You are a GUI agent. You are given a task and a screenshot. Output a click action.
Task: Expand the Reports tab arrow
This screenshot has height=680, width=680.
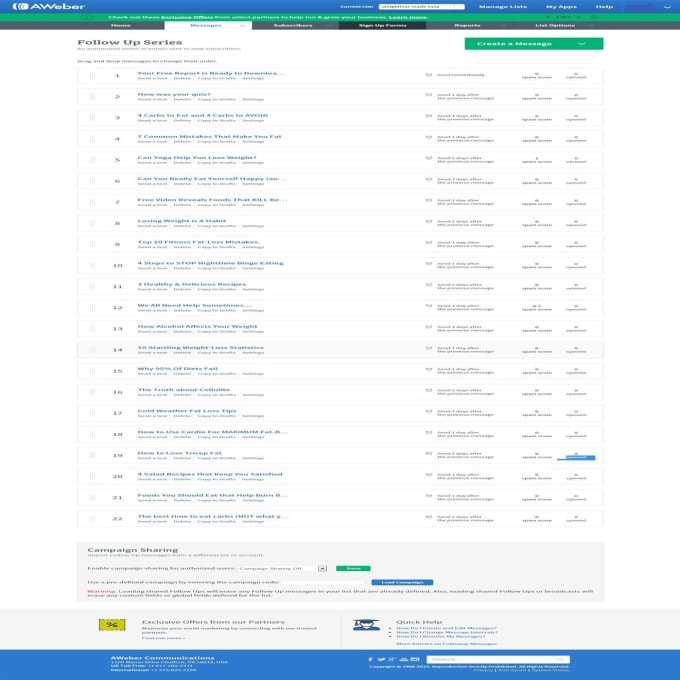(503, 26)
